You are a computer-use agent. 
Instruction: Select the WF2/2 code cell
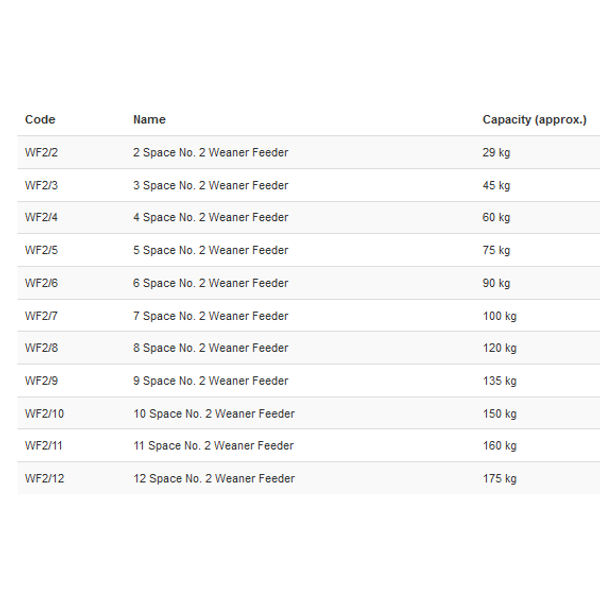tap(41, 153)
